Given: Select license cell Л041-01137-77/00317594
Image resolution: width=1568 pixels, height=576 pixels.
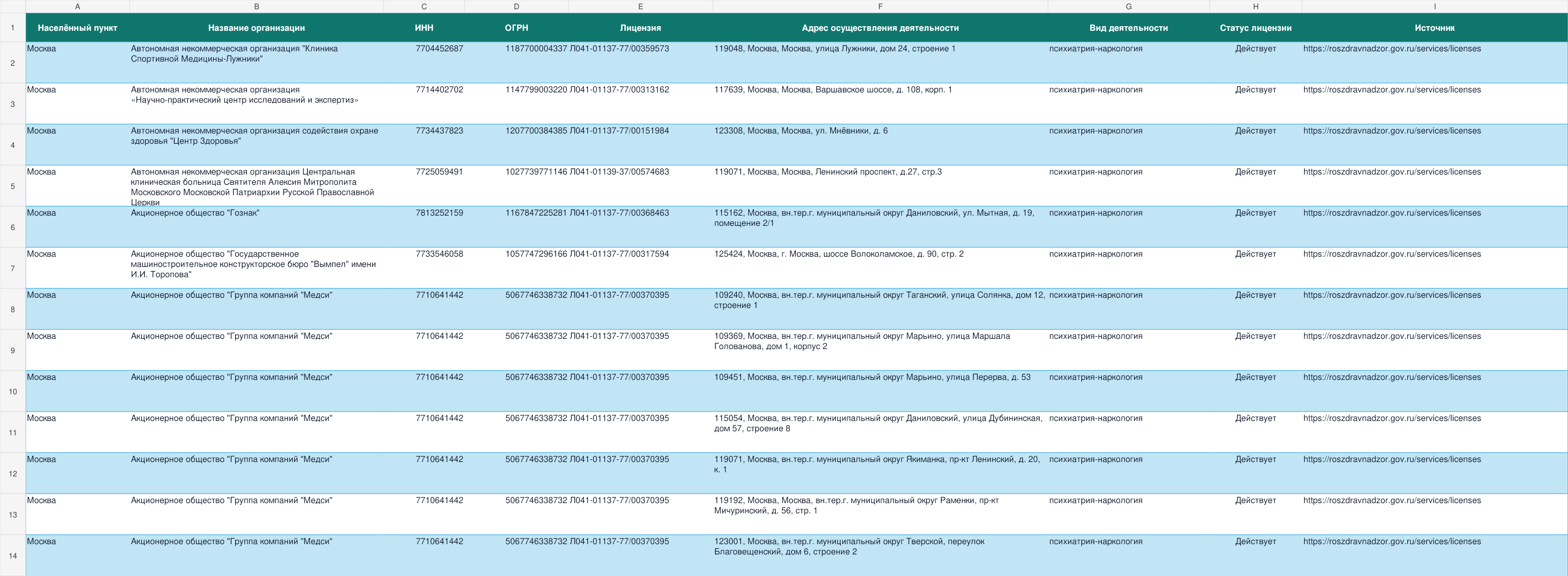Looking at the screenshot, I should tap(640, 268).
